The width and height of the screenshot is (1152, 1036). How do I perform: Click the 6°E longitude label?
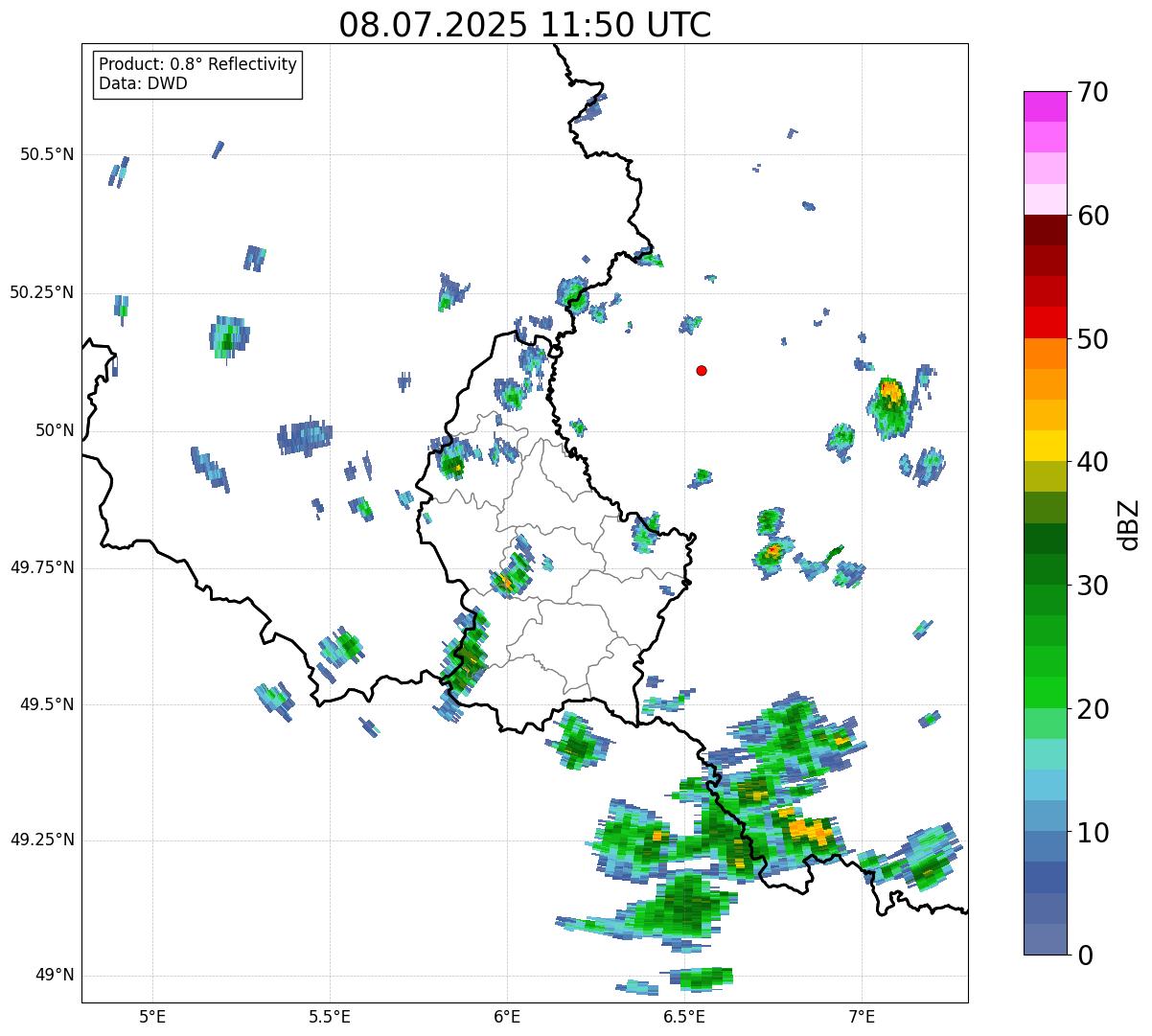pyautogui.click(x=507, y=1016)
